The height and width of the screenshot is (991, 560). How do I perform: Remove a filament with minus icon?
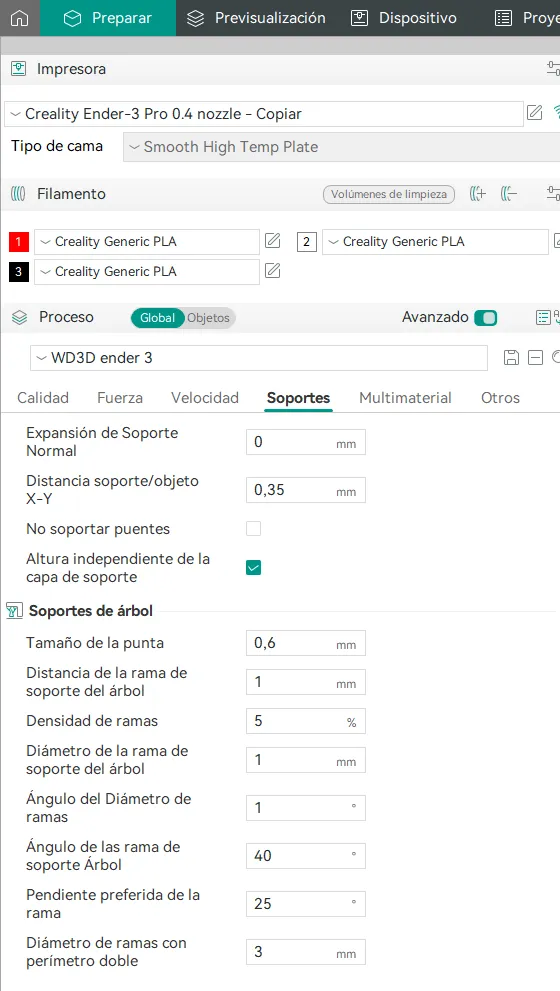click(509, 194)
